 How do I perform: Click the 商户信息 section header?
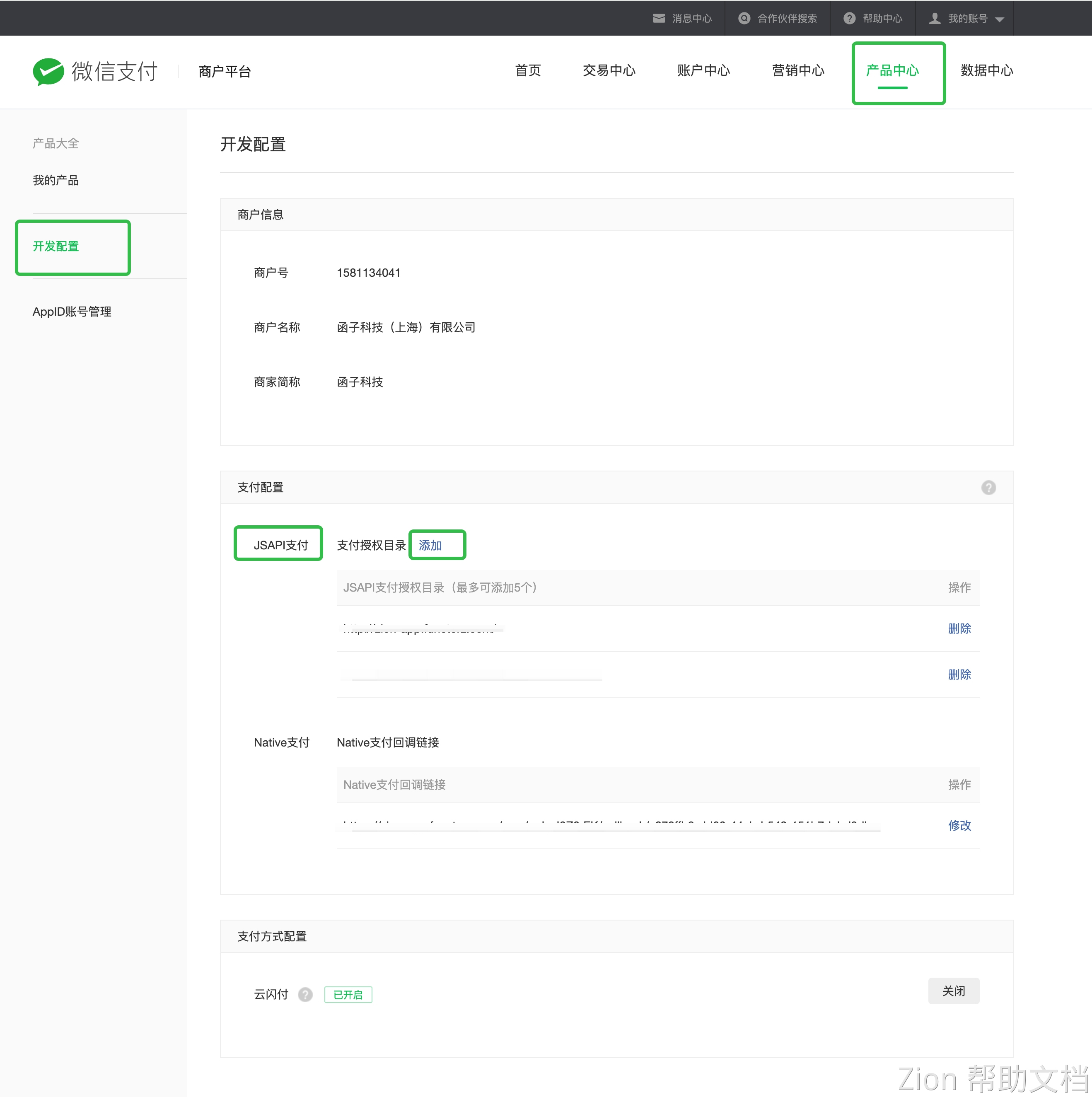coord(260,215)
